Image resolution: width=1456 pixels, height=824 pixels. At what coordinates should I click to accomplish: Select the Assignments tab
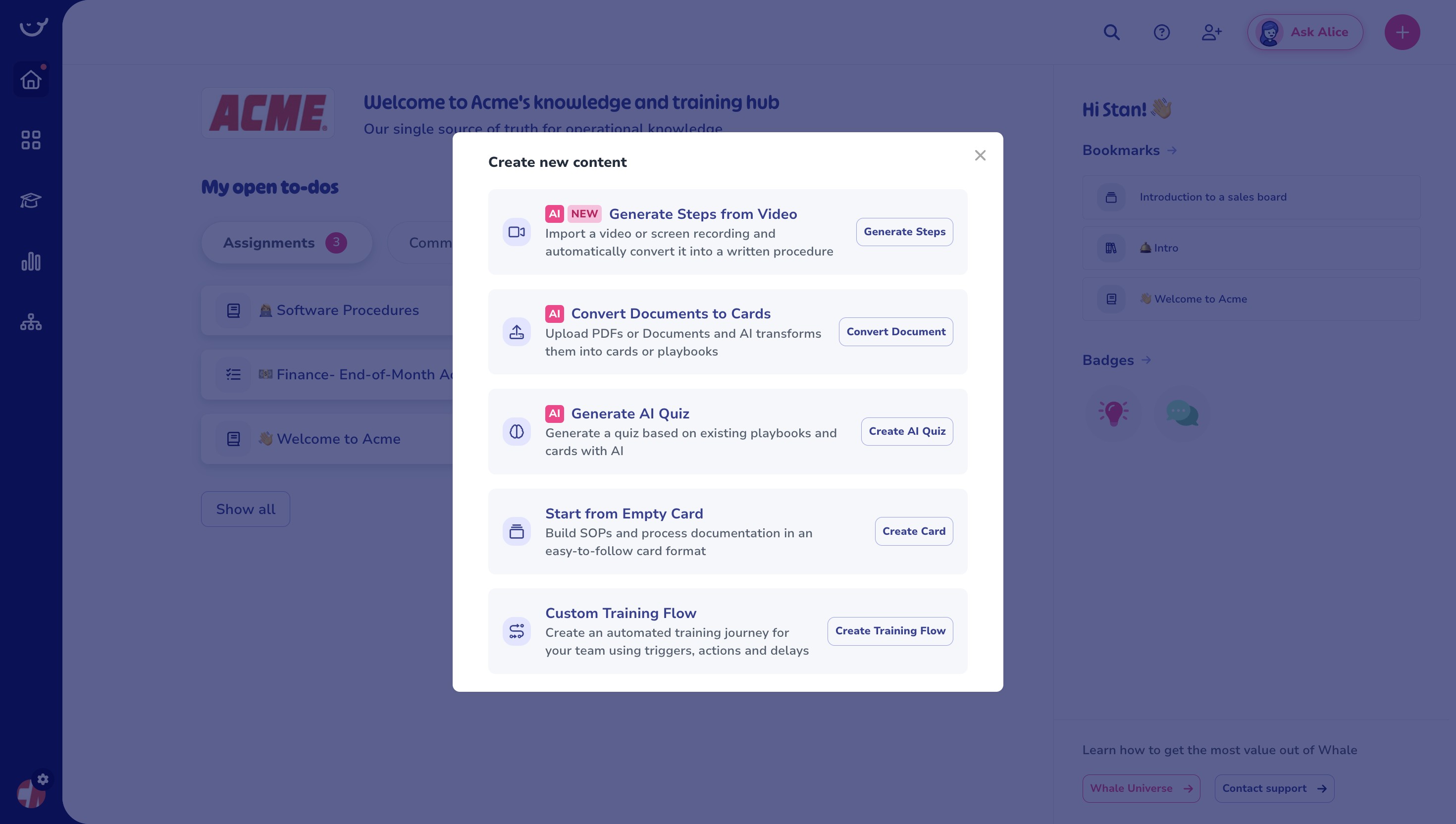[x=286, y=243]
